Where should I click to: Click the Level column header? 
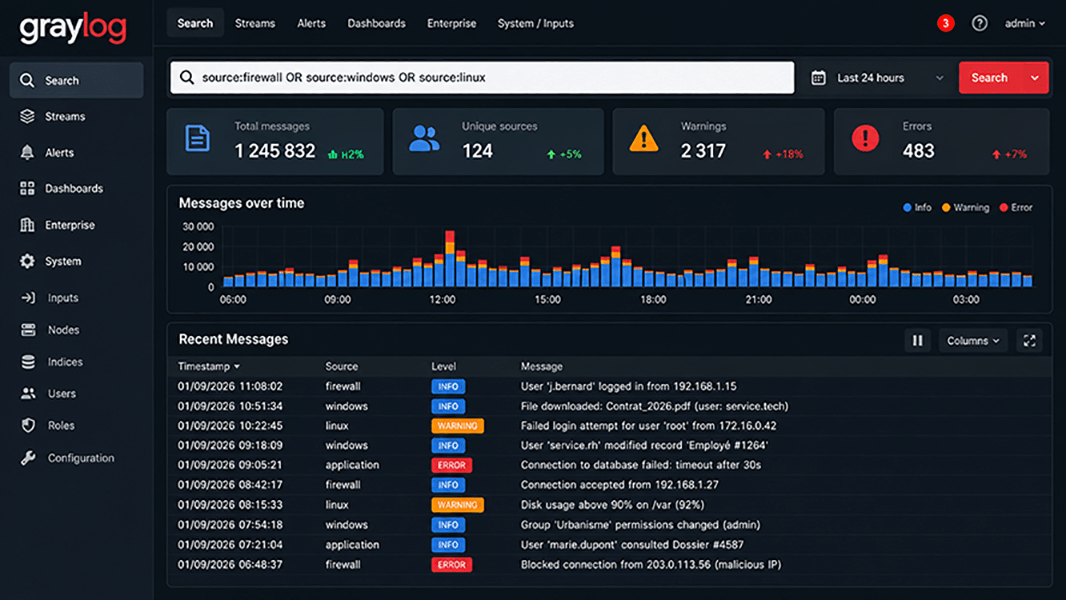point(443,366)
